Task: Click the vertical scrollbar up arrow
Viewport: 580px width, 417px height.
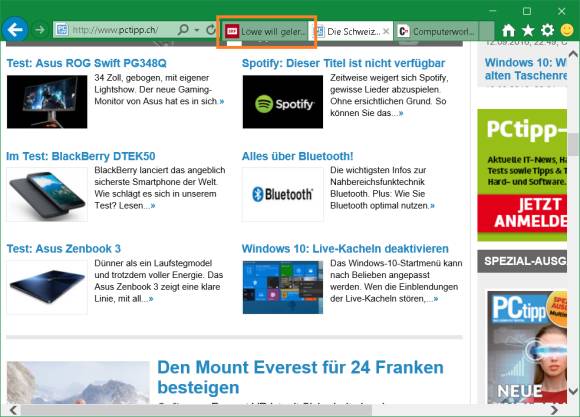Action: click(573, 54)
